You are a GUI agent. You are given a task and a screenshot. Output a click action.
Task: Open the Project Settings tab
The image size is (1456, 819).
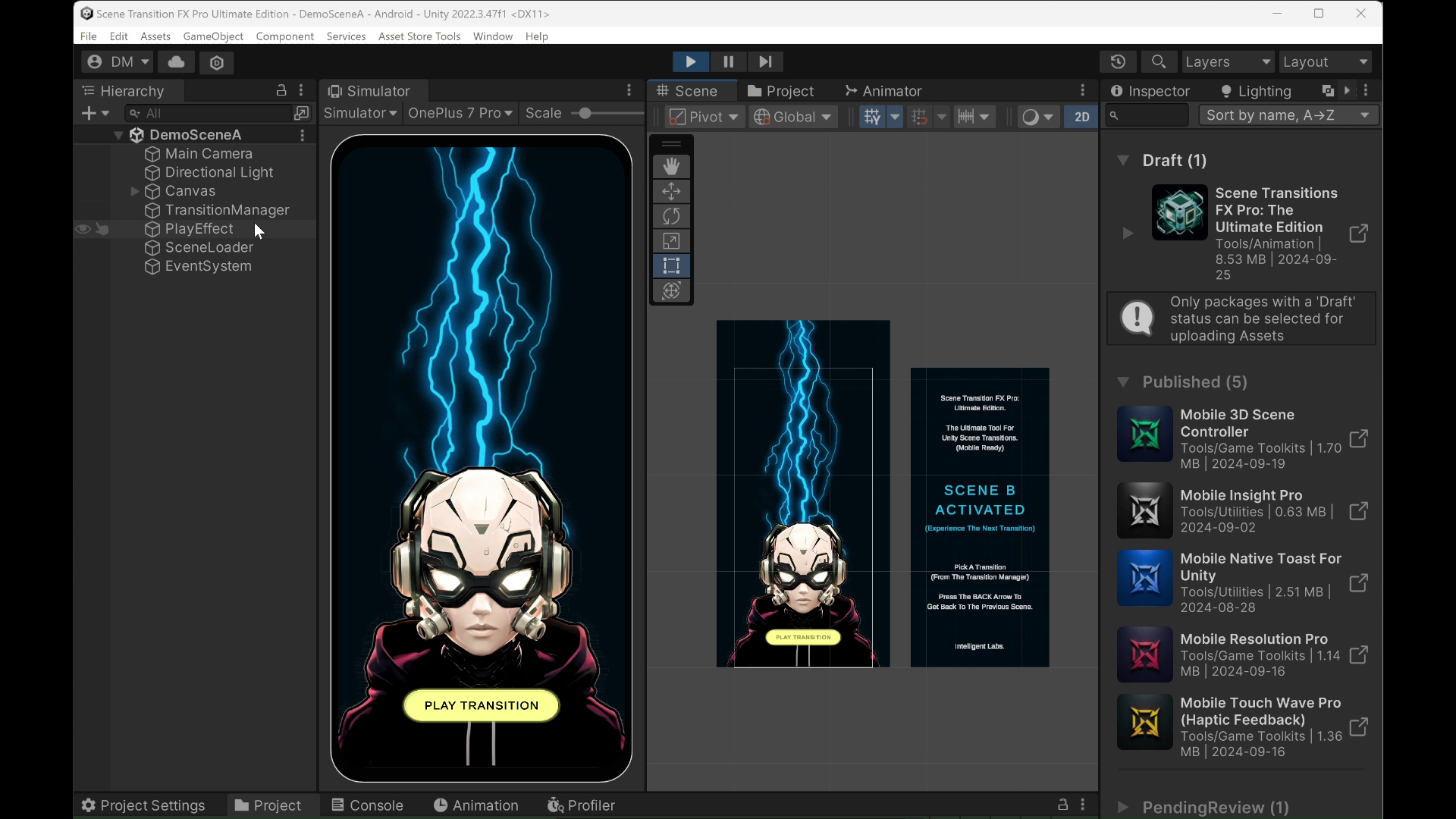pyautogui.click(x=143, y=805)
